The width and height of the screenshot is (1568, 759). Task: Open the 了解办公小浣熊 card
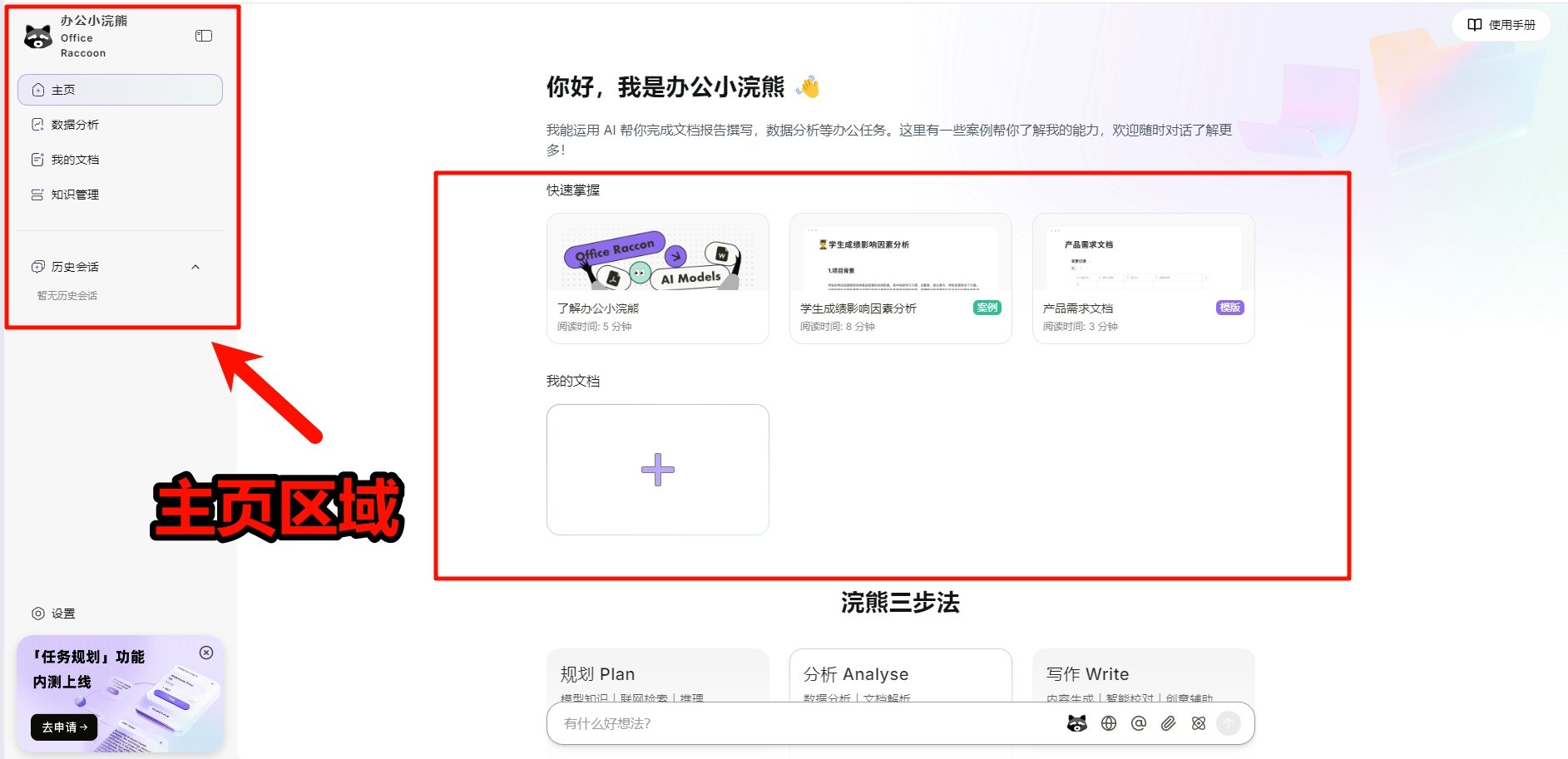(657, 277)
